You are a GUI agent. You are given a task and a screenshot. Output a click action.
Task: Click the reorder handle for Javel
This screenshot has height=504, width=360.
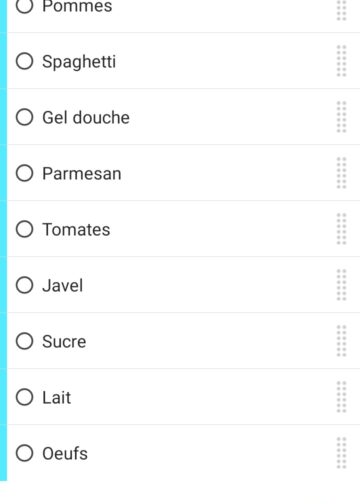coord(342,285)
